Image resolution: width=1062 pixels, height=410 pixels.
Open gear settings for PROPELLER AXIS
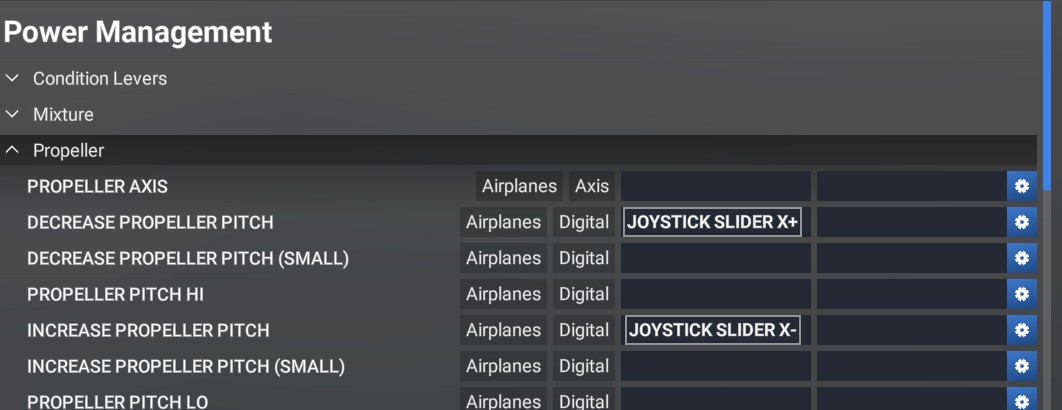[1021, 186]
